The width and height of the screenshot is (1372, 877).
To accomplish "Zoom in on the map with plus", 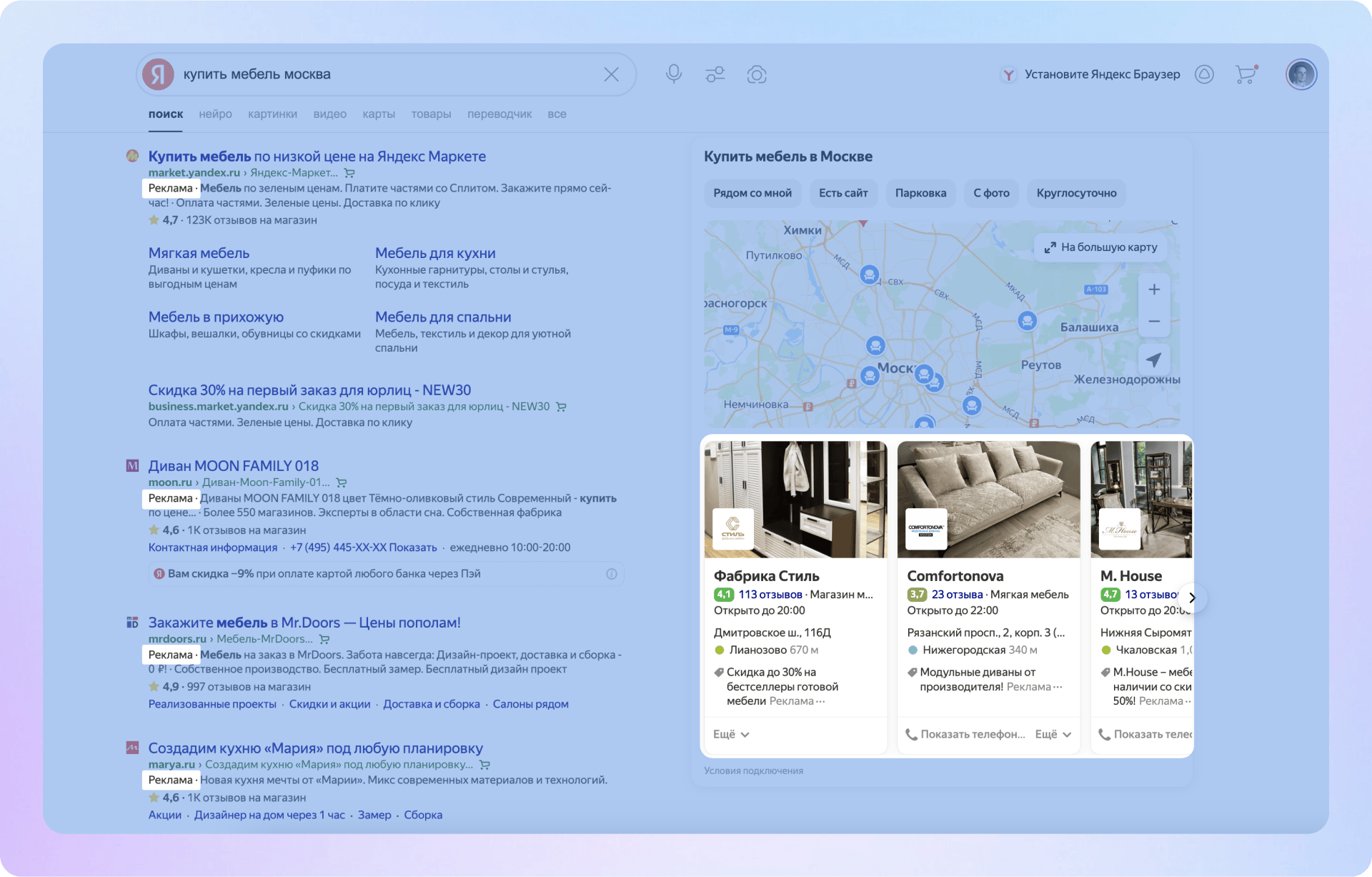I will coord(1154,289).
